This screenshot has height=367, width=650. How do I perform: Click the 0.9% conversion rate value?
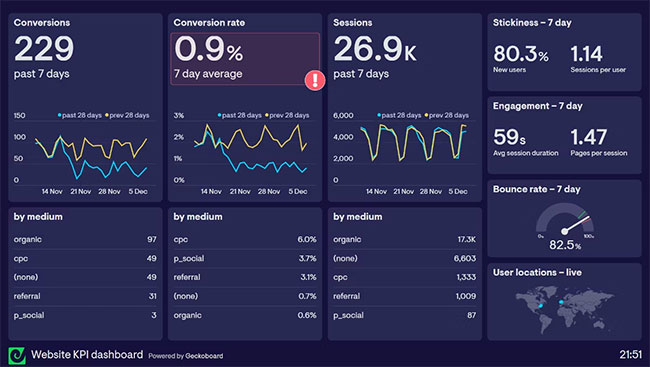(x=209, y=49)
